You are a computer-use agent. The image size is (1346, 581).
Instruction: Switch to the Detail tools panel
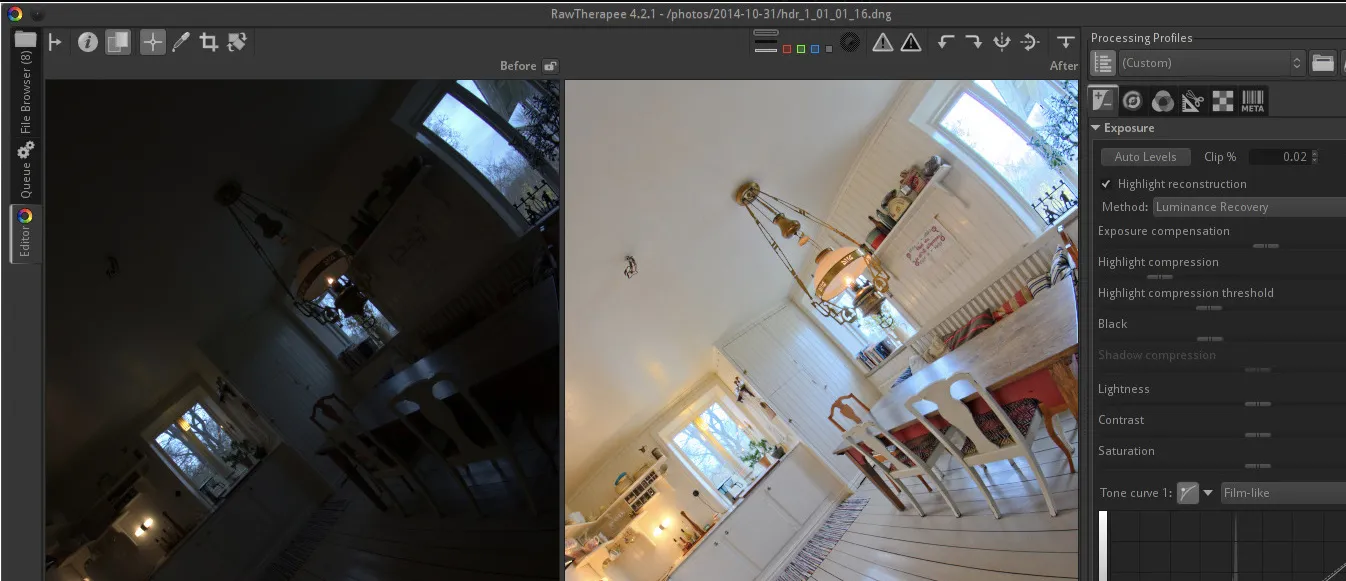click(x=1131, y=99)
